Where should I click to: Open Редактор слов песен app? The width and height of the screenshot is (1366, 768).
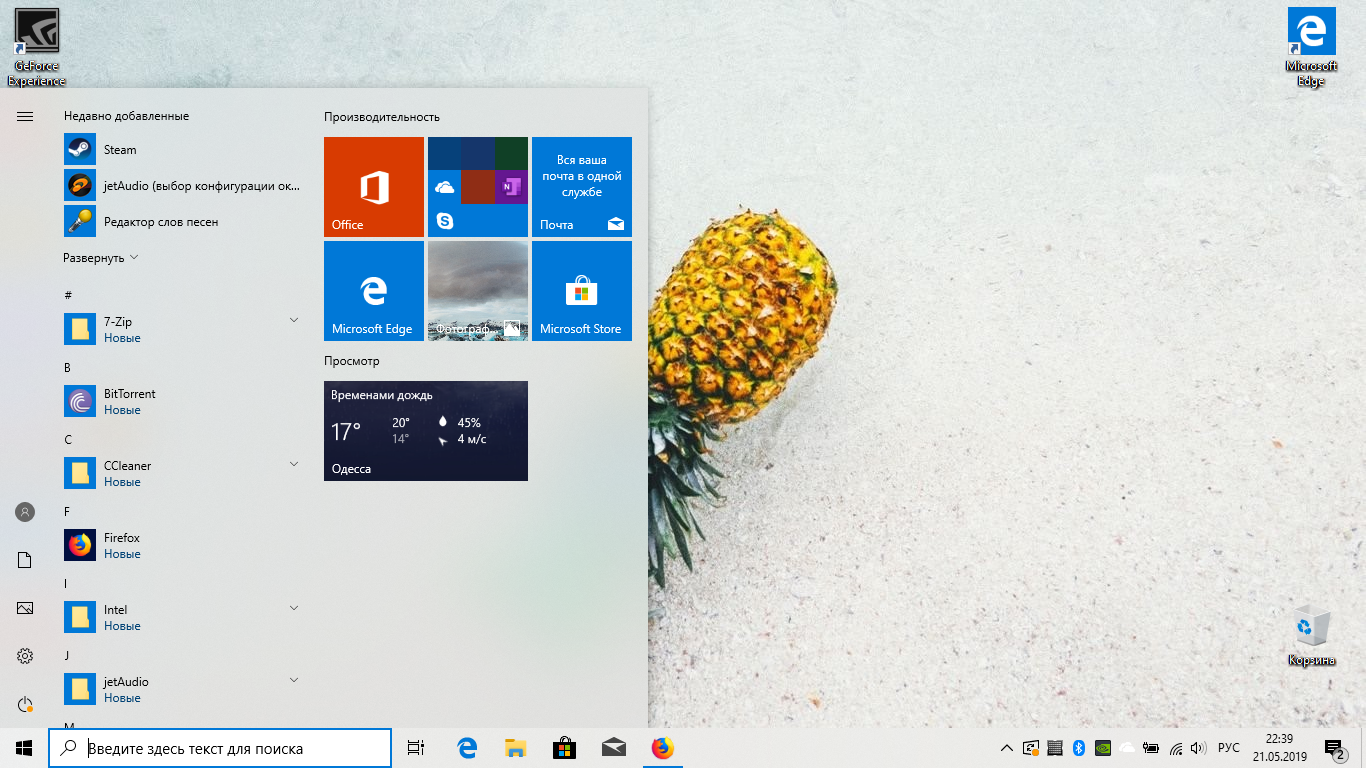[180, 222]
